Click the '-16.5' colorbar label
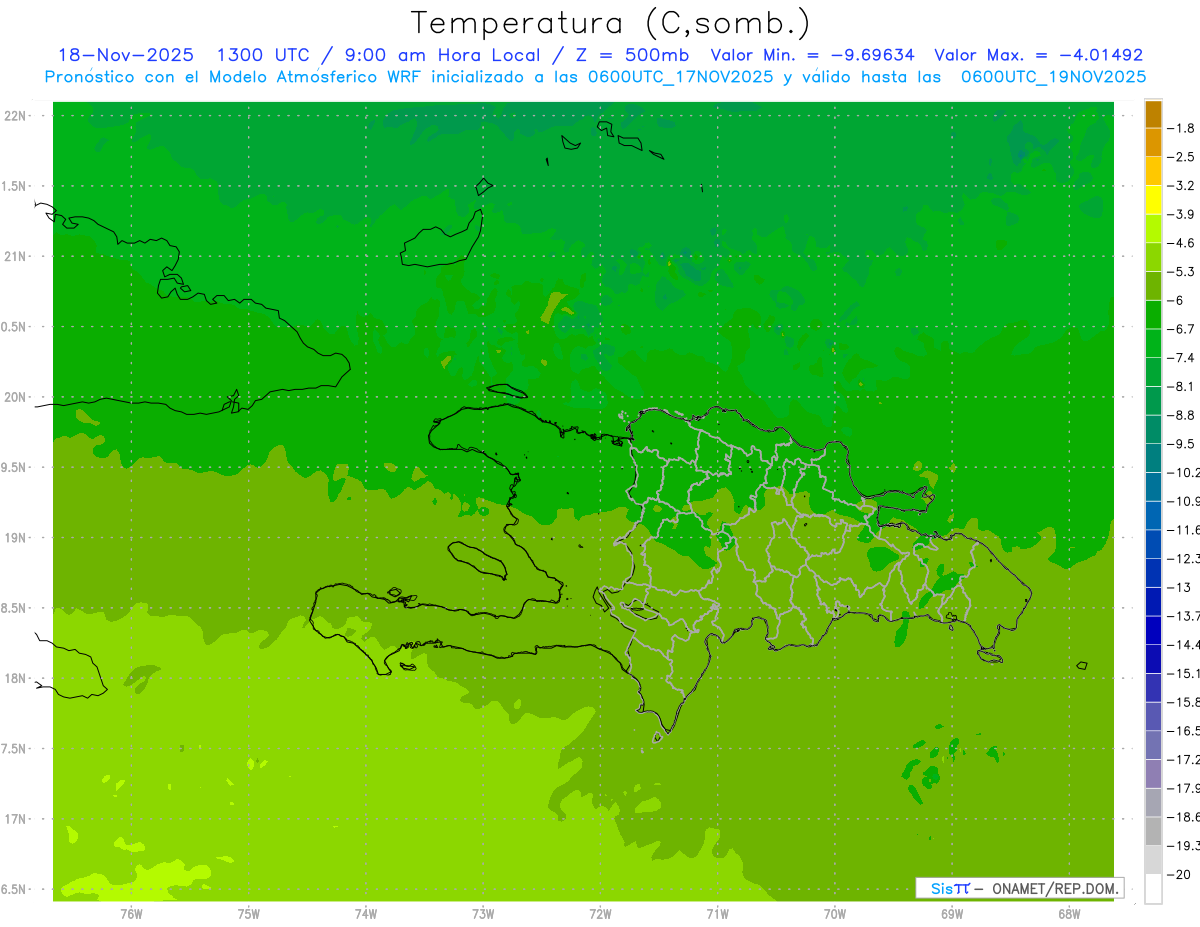The height and width of the screenshot is (927, 1200). pos(1183,731)
